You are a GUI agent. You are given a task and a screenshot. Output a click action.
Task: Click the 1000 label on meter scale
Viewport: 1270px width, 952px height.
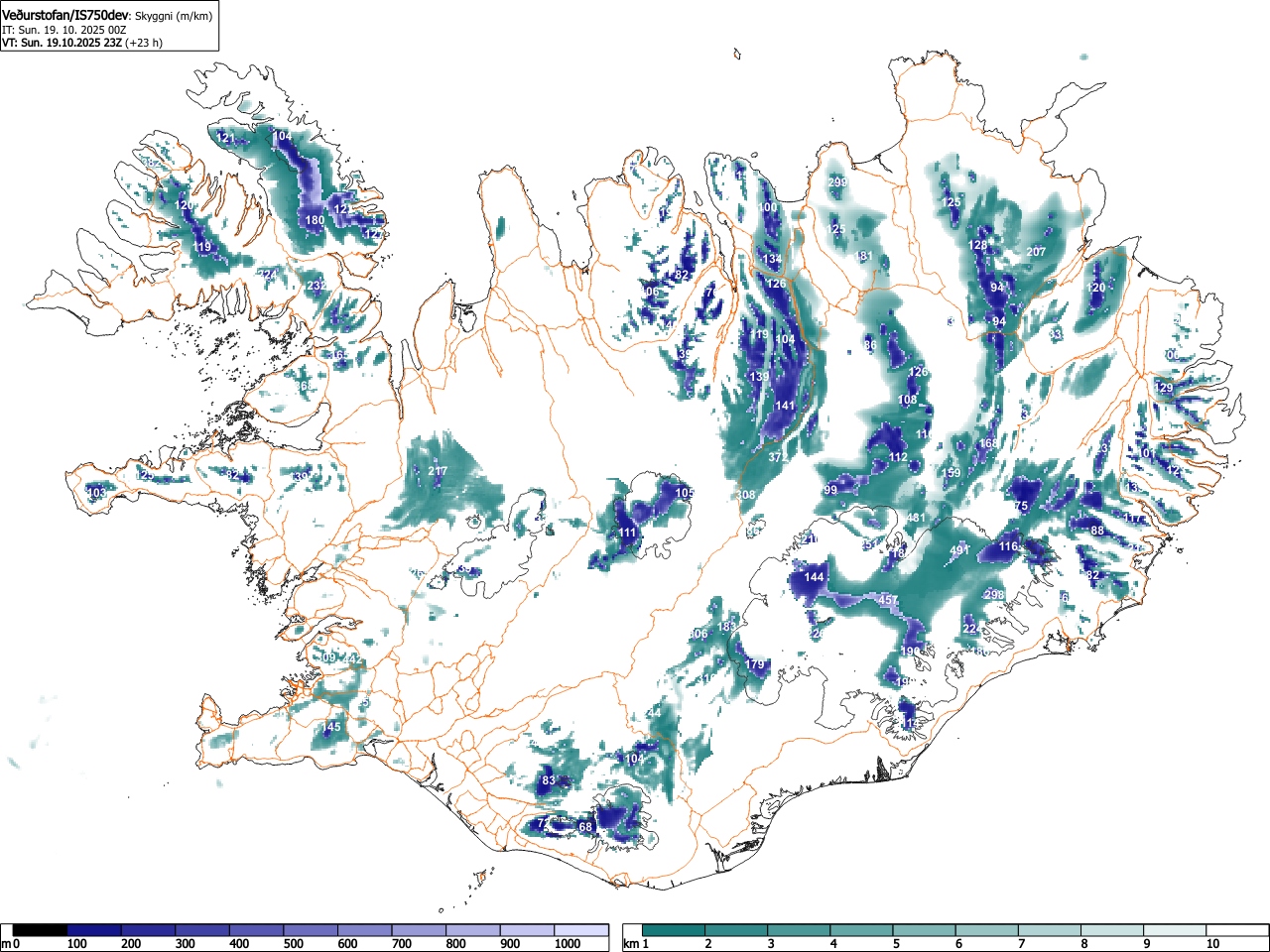tap(568, 944)
